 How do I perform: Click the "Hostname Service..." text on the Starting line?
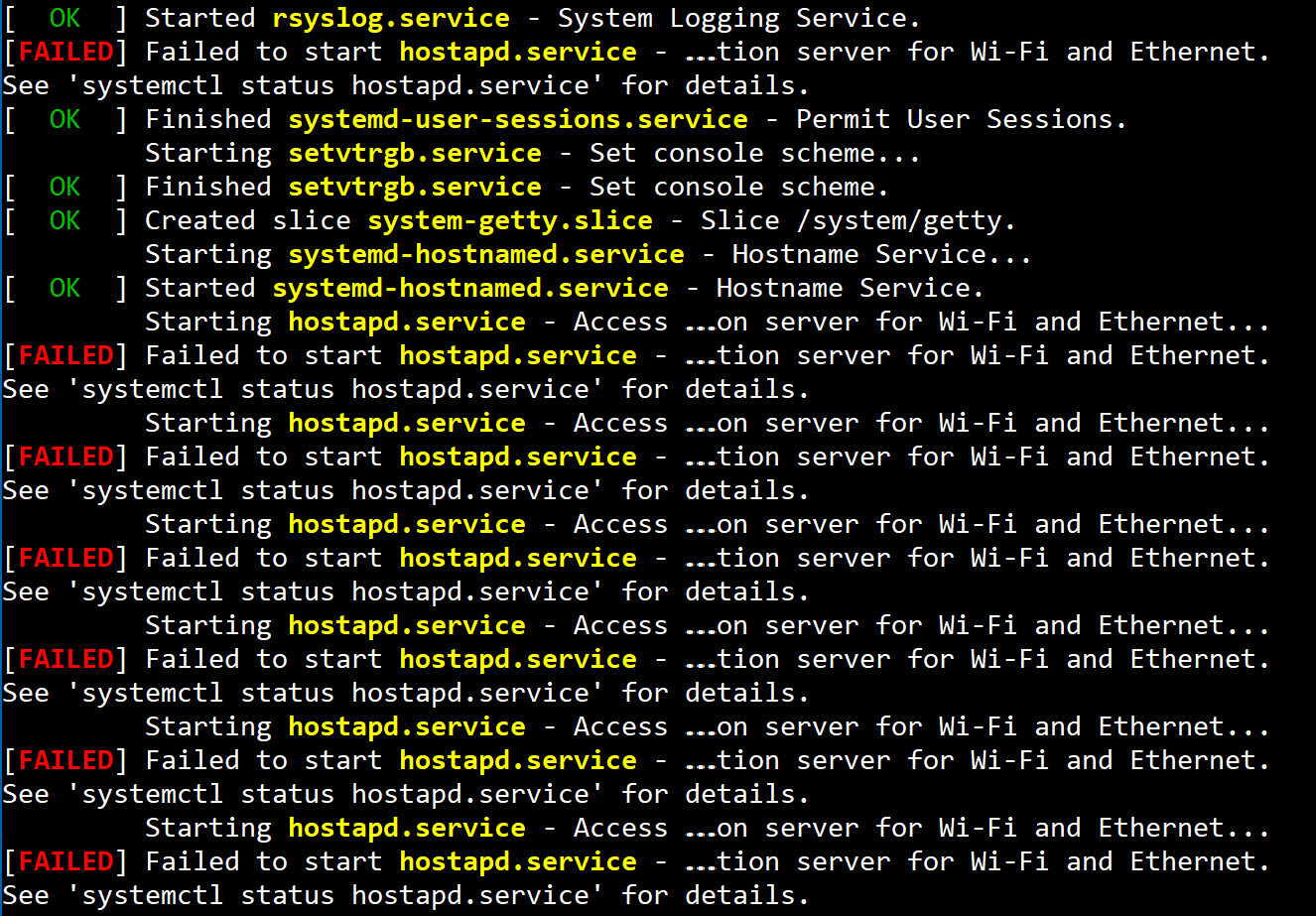(x=881, y=254)
